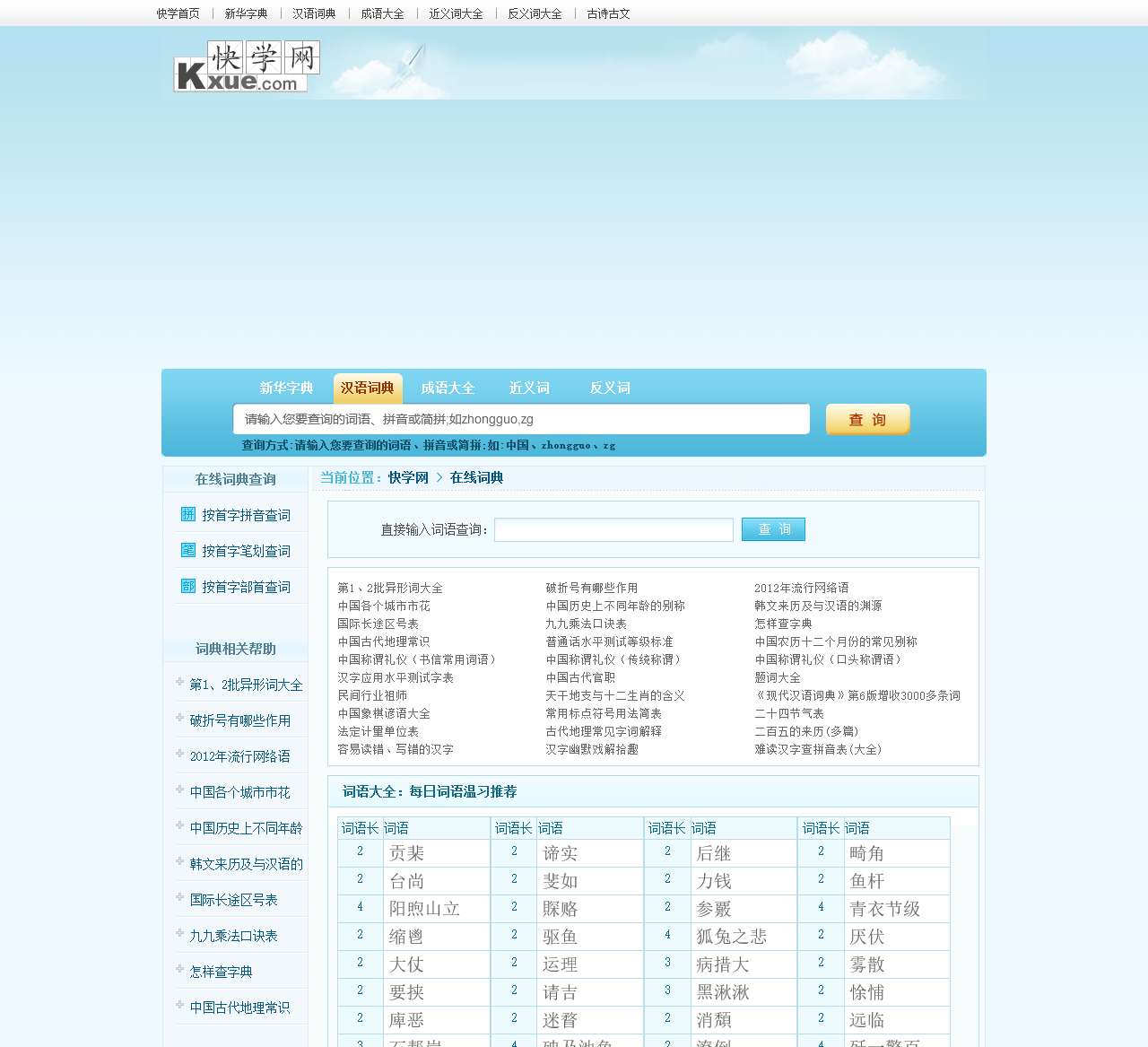This screenshot has width=1148, height=1047.
Task: Go to 快学网 in the breadcrumb
Action: pos(408,477)
